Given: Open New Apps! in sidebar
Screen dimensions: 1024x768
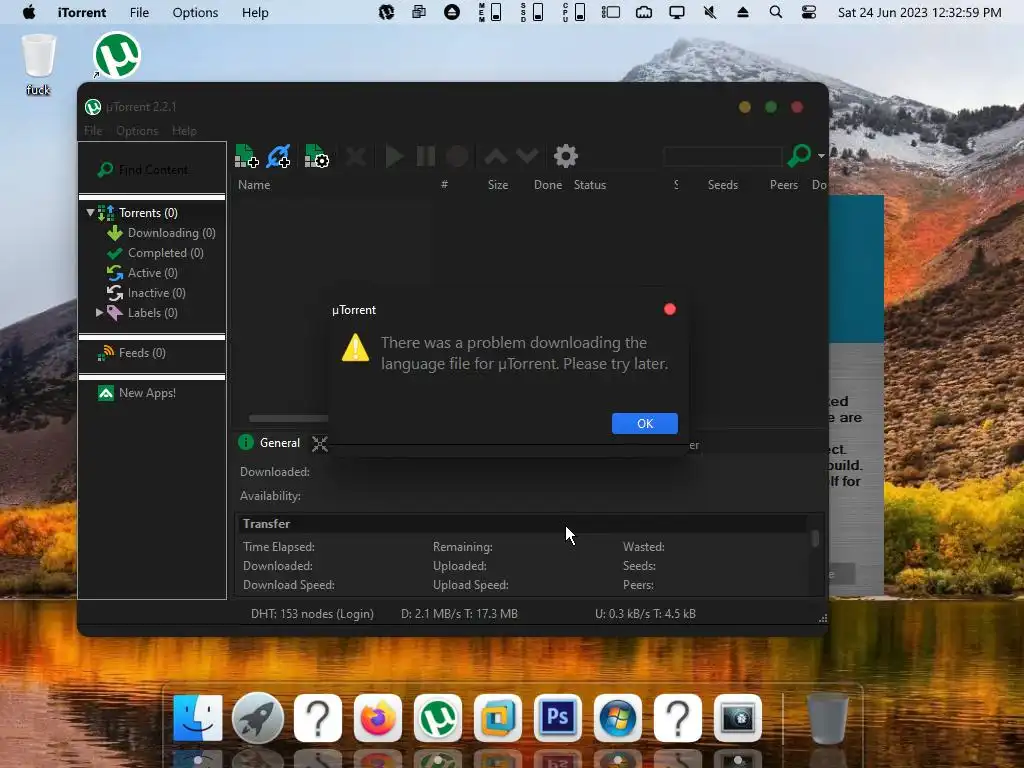Looking at the screenshot, I should coord(147,393).
